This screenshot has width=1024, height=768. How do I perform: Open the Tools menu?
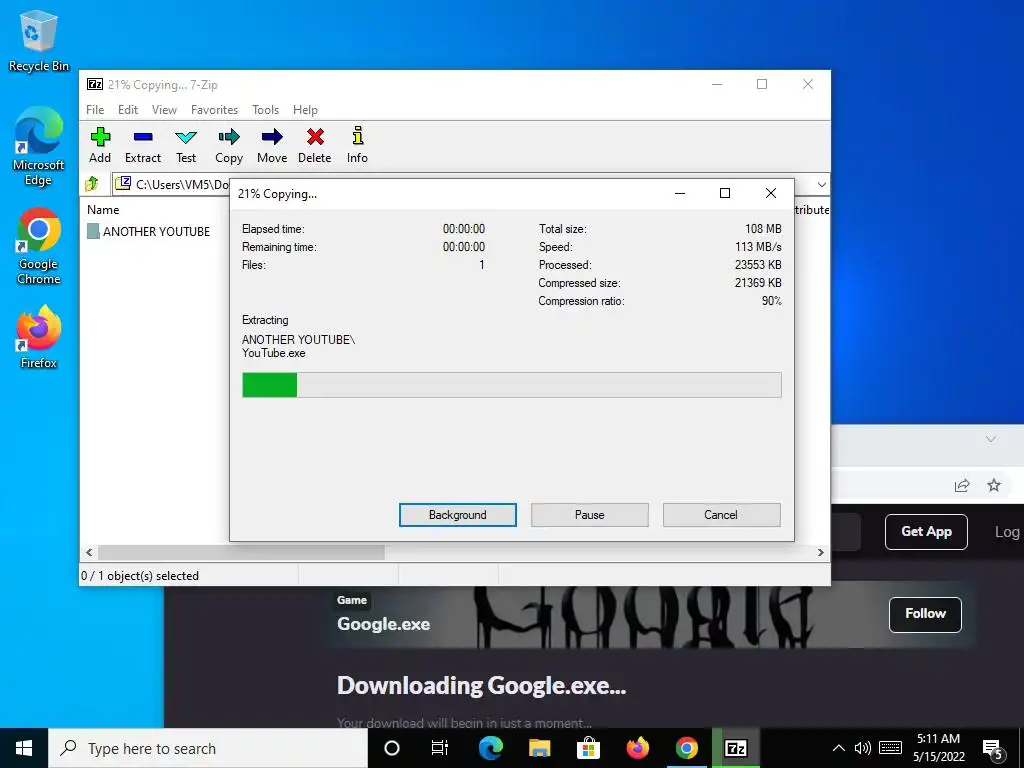pyautogui.click(x=265, y=110)
